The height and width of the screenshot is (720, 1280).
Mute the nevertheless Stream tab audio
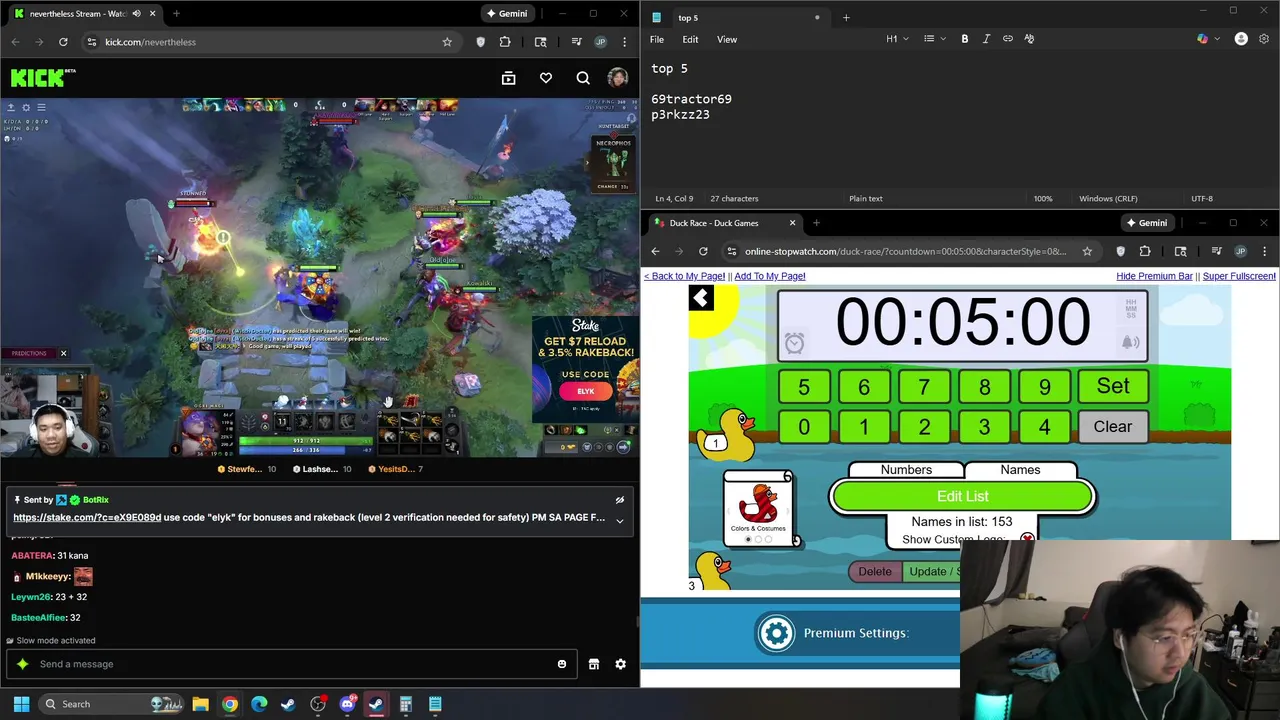coord(136,14)
